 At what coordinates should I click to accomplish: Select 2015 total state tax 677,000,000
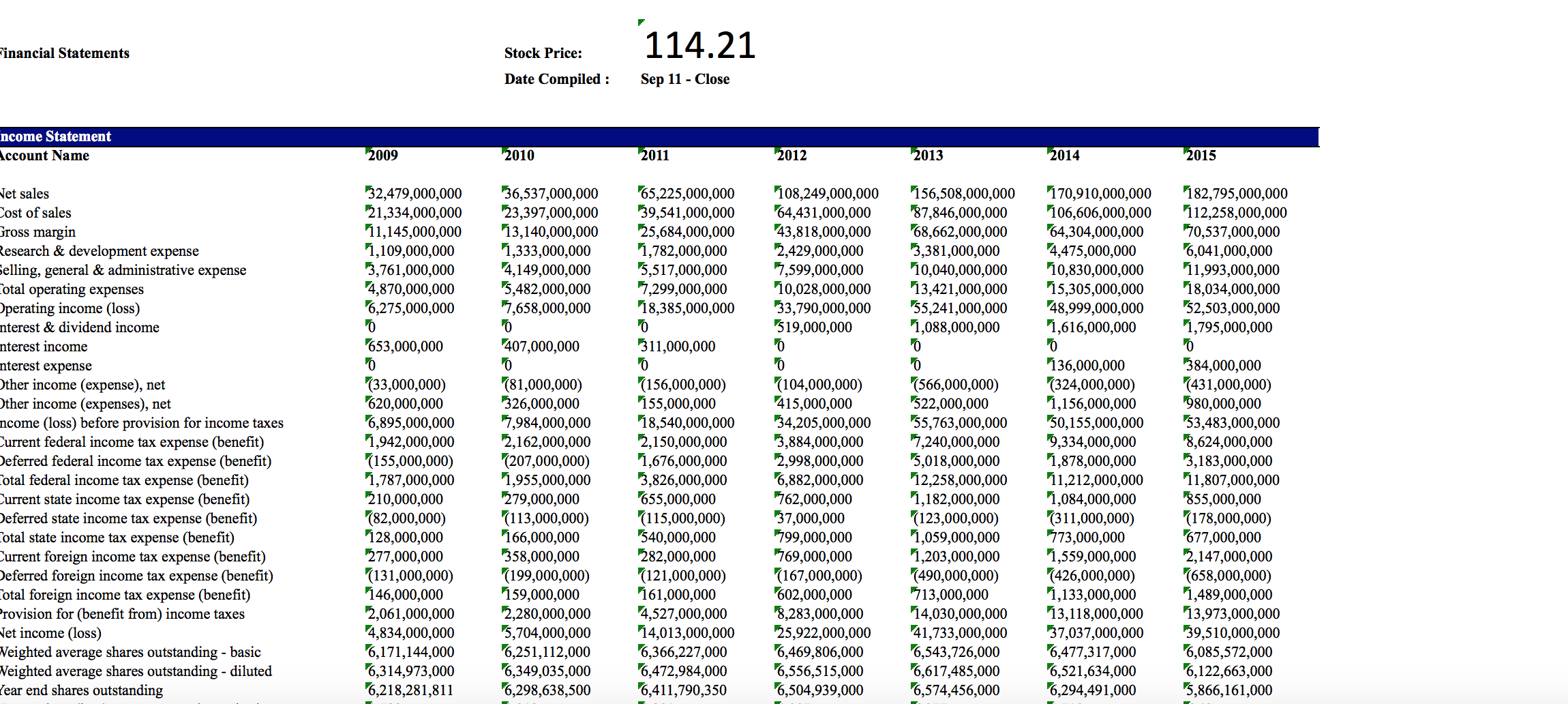pos(1224,538)
